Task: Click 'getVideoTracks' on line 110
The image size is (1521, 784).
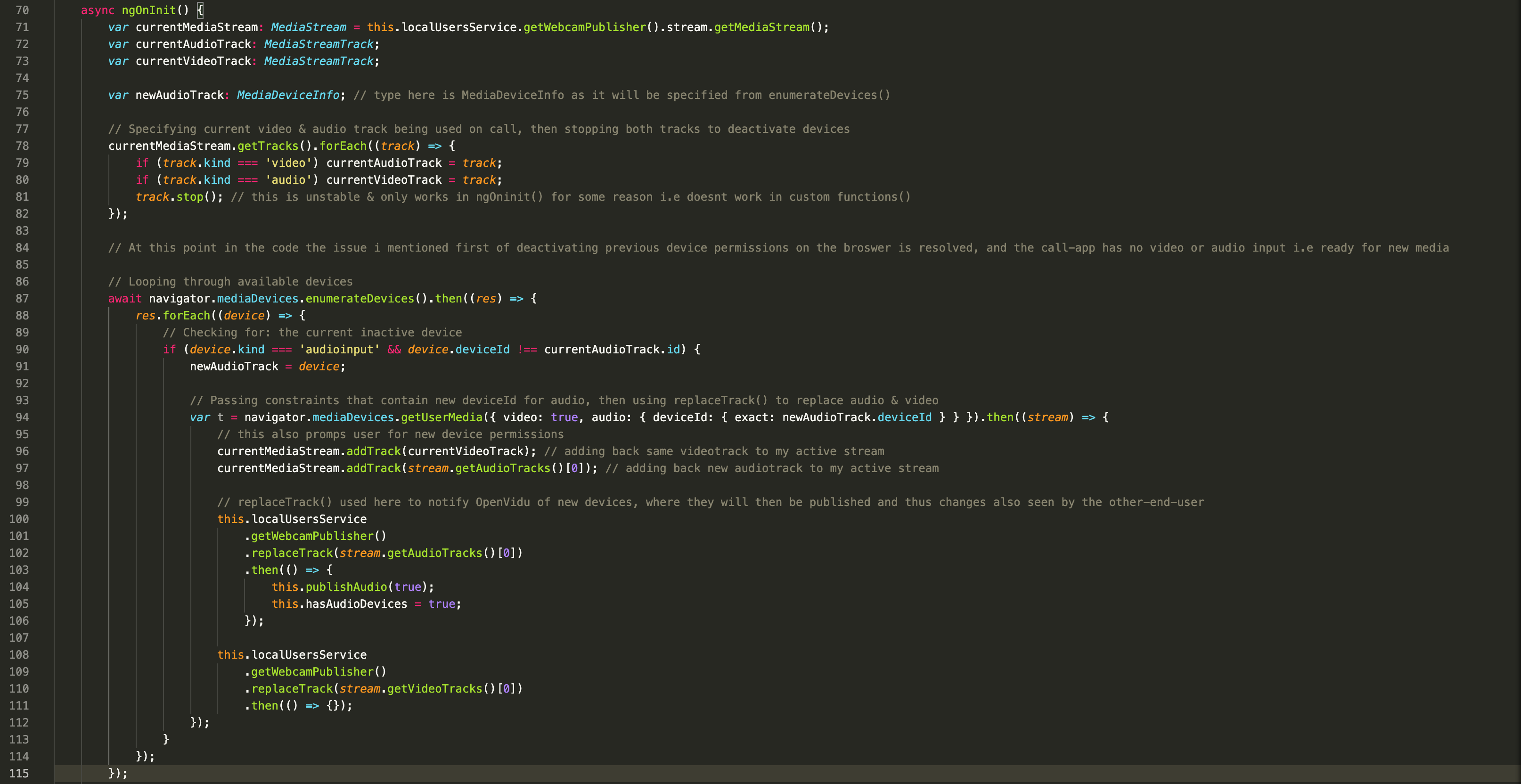Action: coord(434,689)
